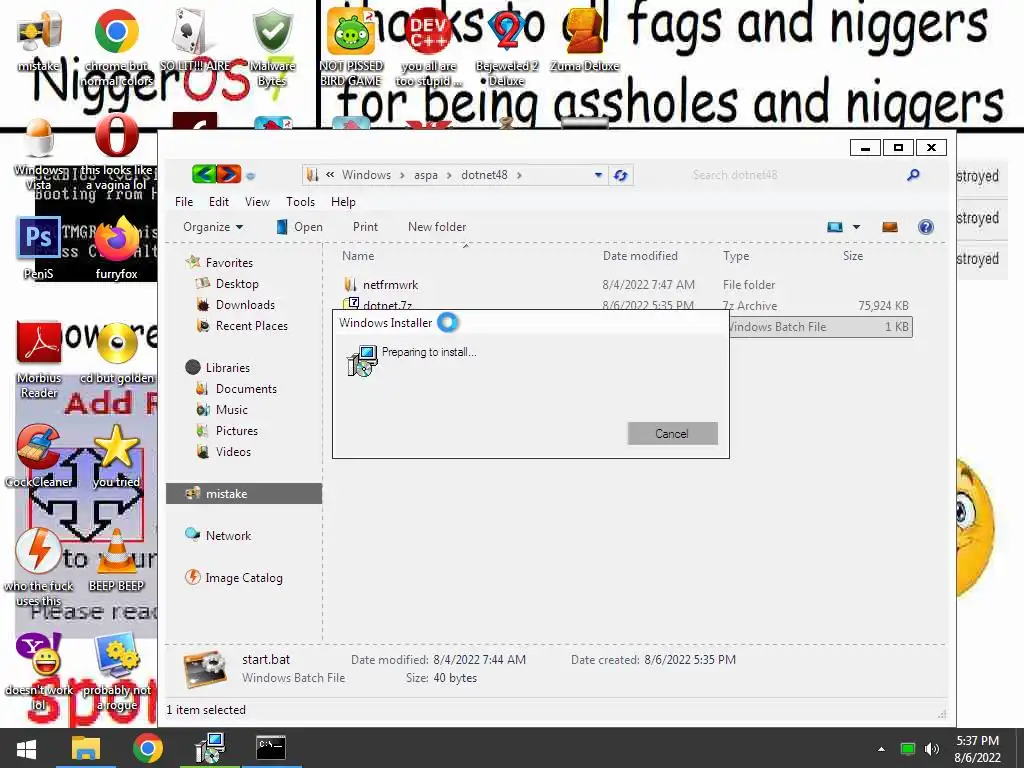Open the Explorer help icon
Viewport: 1024px width, 768px height.
(925, 227)
